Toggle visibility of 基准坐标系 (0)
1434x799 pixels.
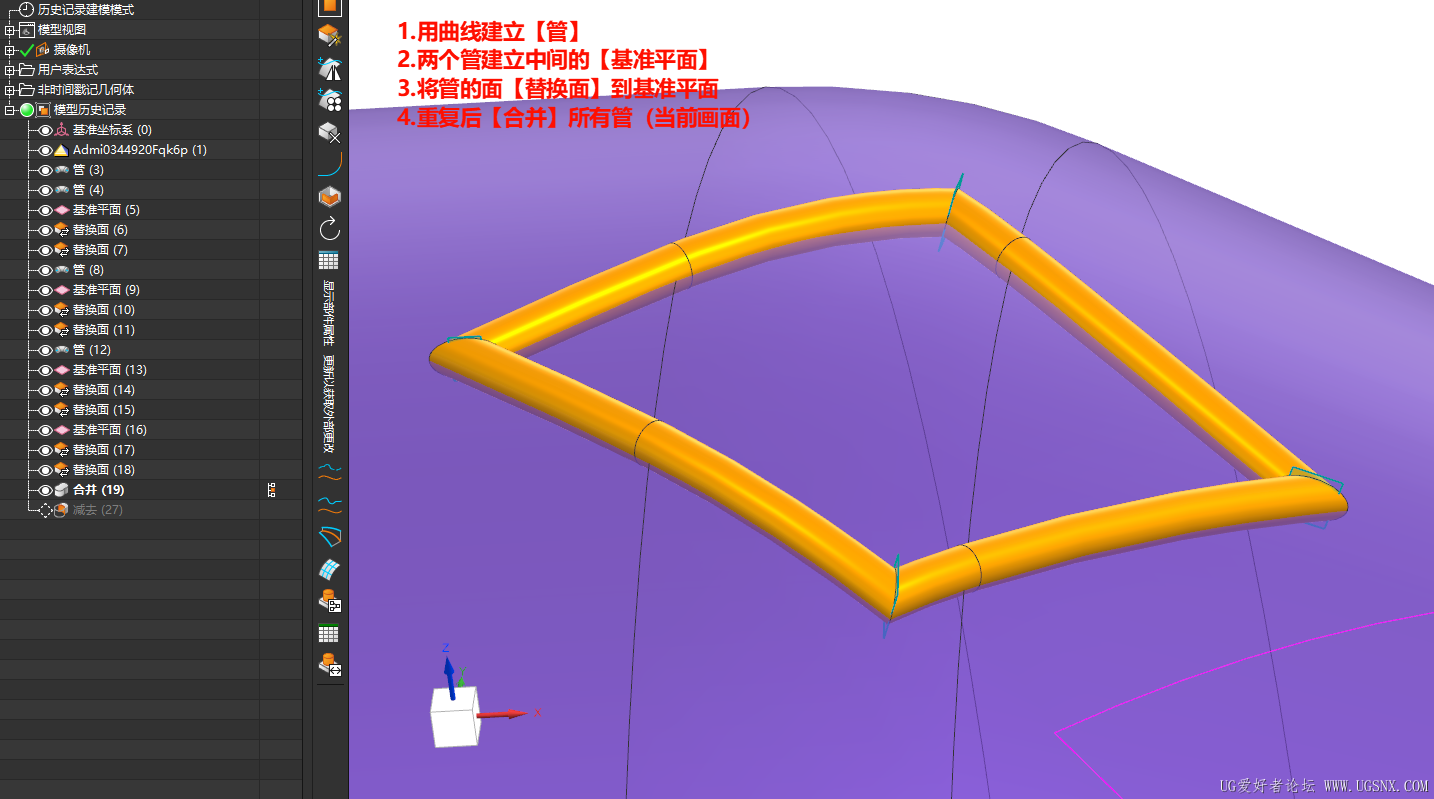[x=45, y=130]
